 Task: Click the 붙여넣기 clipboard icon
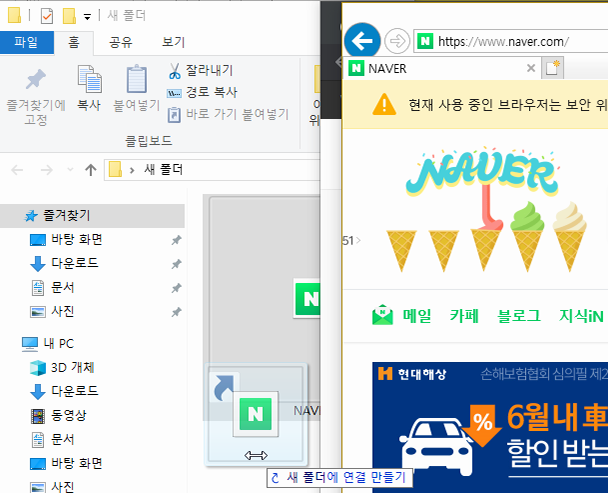pos(136,79)
